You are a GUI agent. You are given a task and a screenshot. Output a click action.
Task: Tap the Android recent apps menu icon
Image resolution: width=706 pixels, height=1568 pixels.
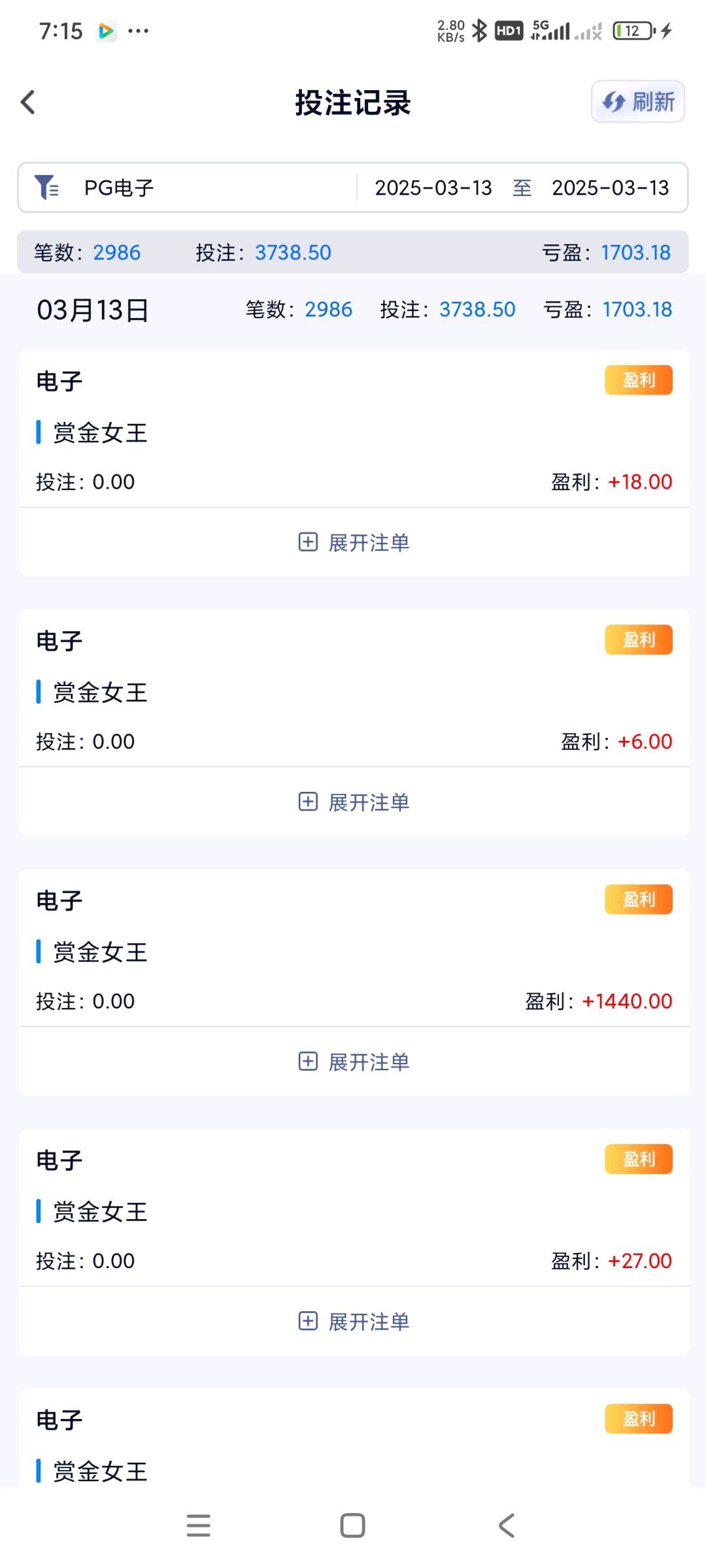click(x=198, y=1526)
